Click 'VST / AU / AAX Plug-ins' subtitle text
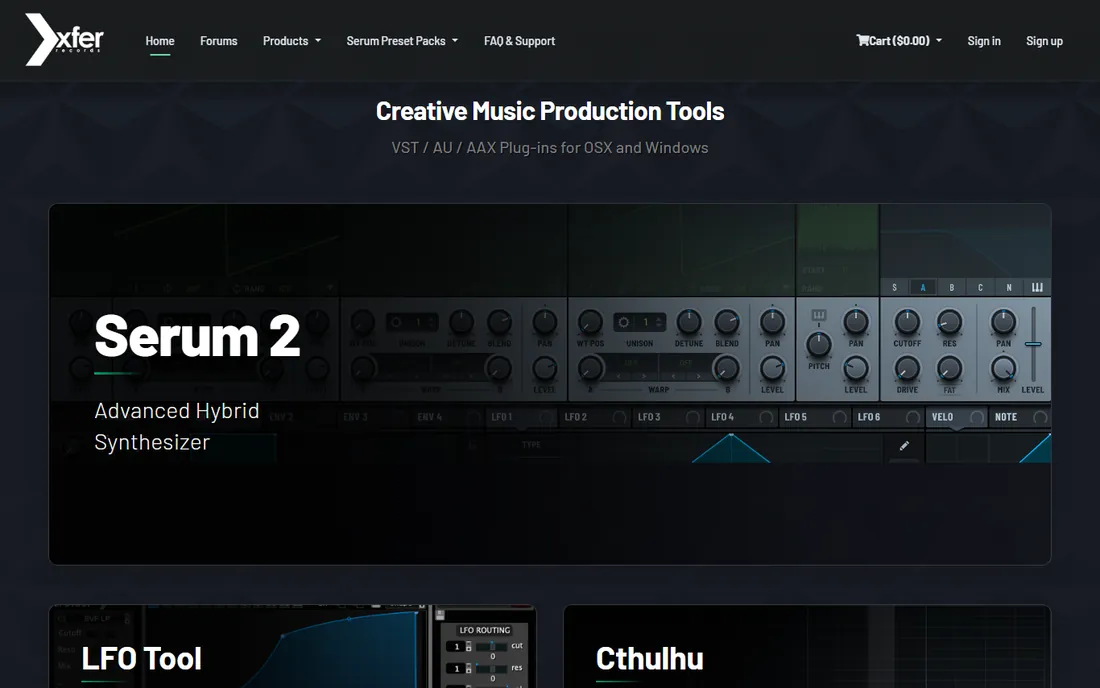This screenshot has width=1100, height=688. (x=550, y=148)
